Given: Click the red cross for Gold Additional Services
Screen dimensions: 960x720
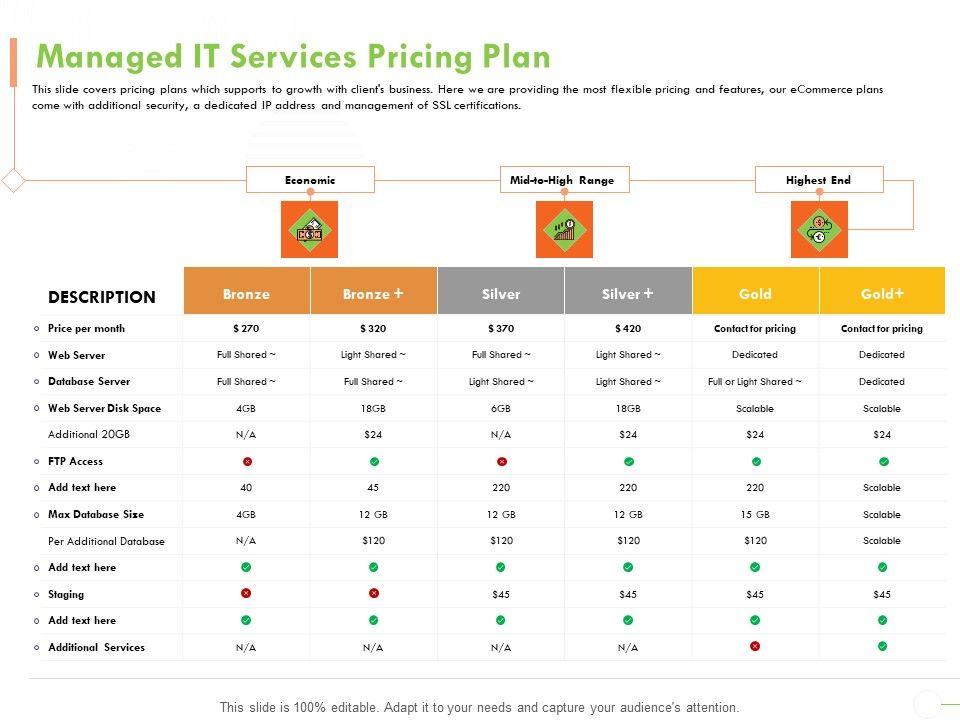Looking at the screenshot, I should coord(756,647).
